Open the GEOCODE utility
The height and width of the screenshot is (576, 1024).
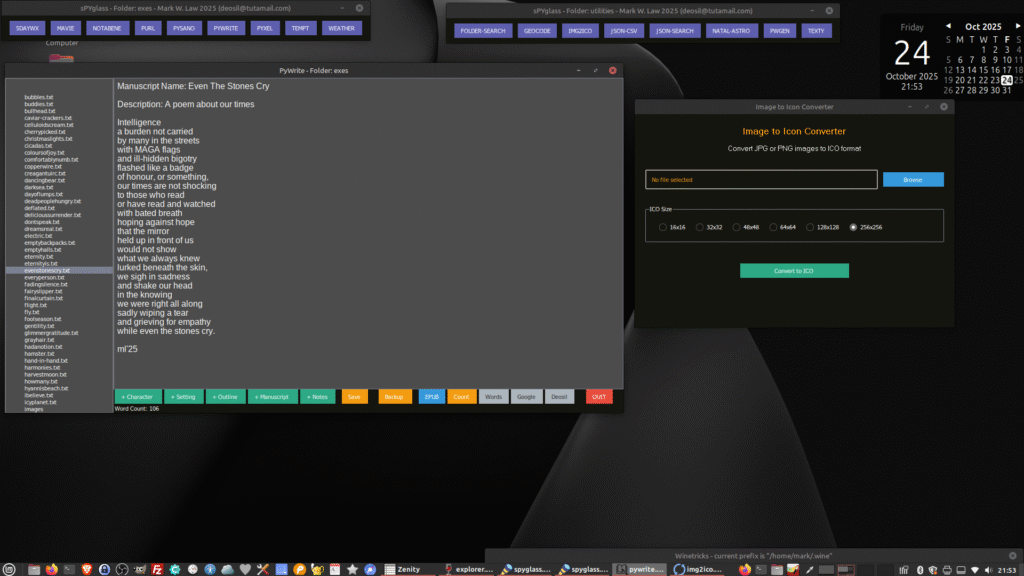(537, 30)
